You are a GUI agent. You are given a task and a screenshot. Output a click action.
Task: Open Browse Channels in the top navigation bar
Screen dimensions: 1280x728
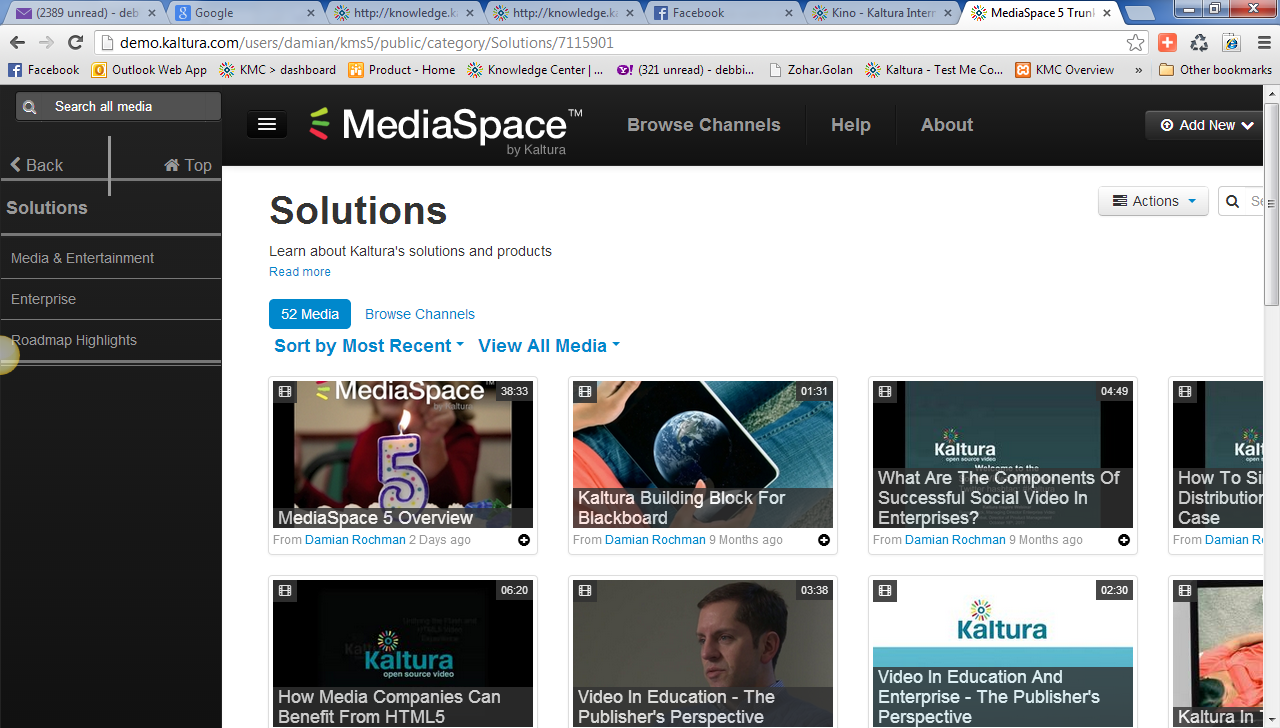(x=704, y=125)
